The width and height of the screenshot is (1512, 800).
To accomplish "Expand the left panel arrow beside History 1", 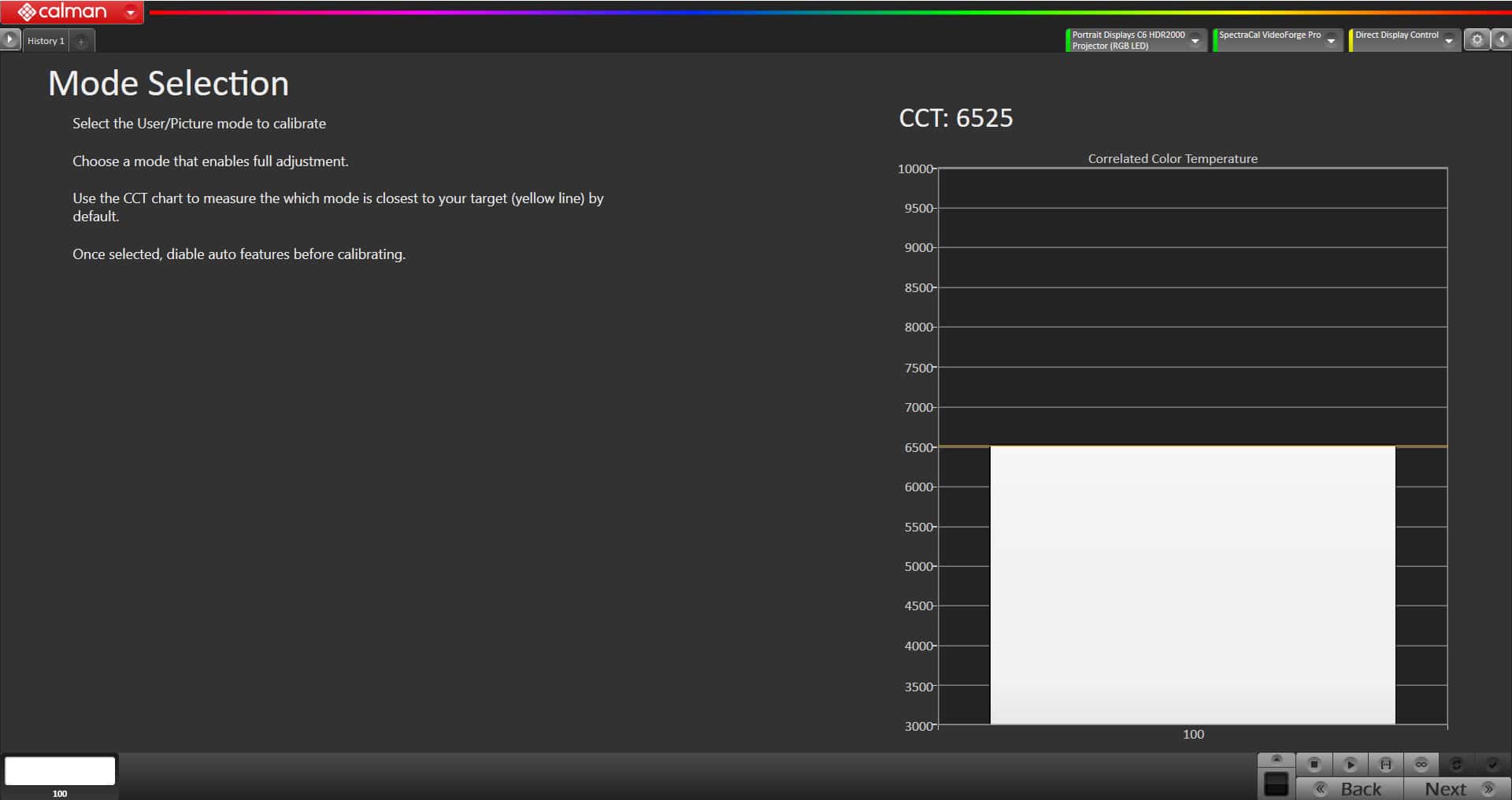I will pos(9,39).
